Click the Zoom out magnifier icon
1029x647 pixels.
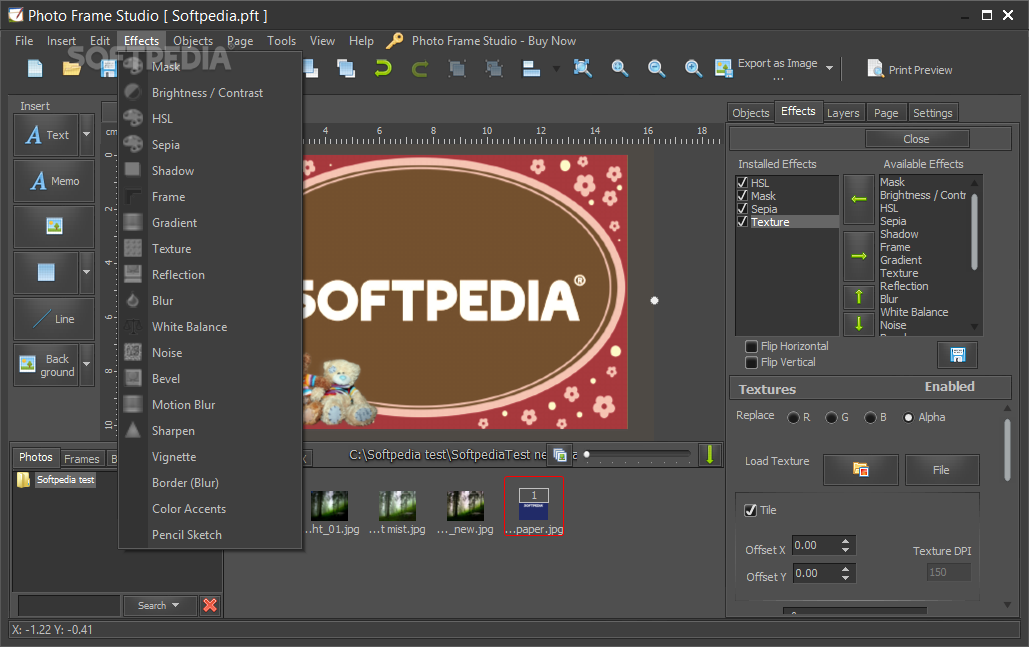(656, 68)
